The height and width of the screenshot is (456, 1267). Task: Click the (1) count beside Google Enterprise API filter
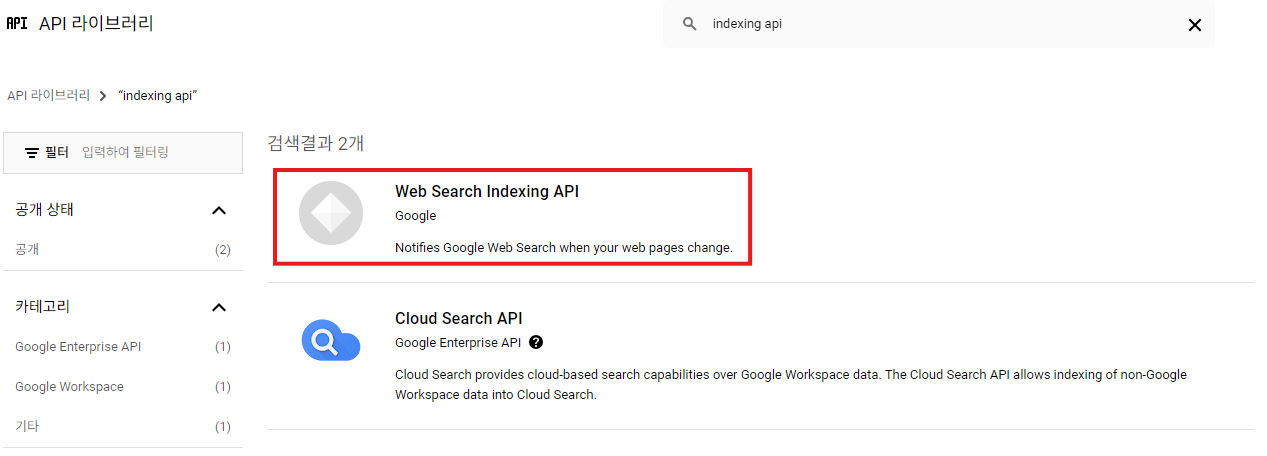tap(223, 347)
